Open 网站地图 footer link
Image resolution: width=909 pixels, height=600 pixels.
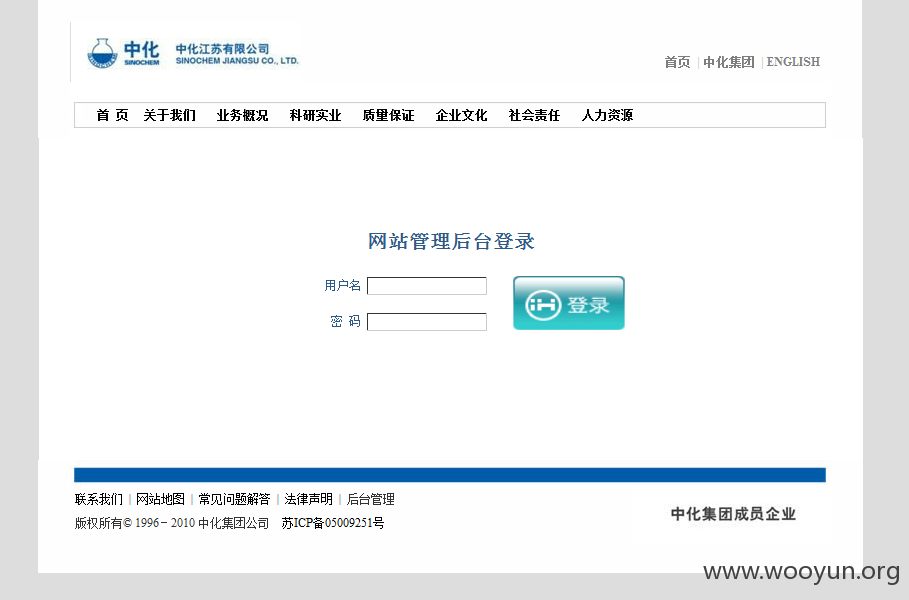(160, 499)
